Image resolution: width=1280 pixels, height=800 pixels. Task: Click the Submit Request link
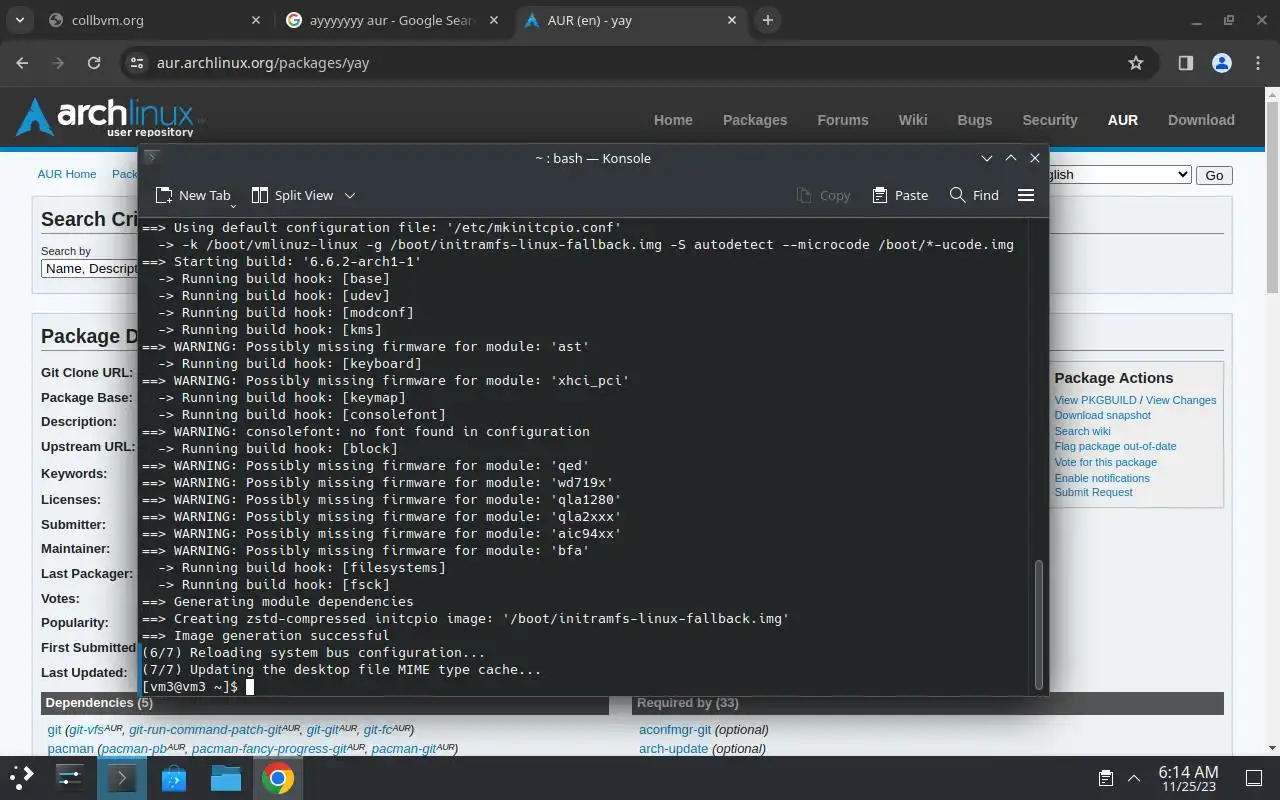[x=1093, y=492]
